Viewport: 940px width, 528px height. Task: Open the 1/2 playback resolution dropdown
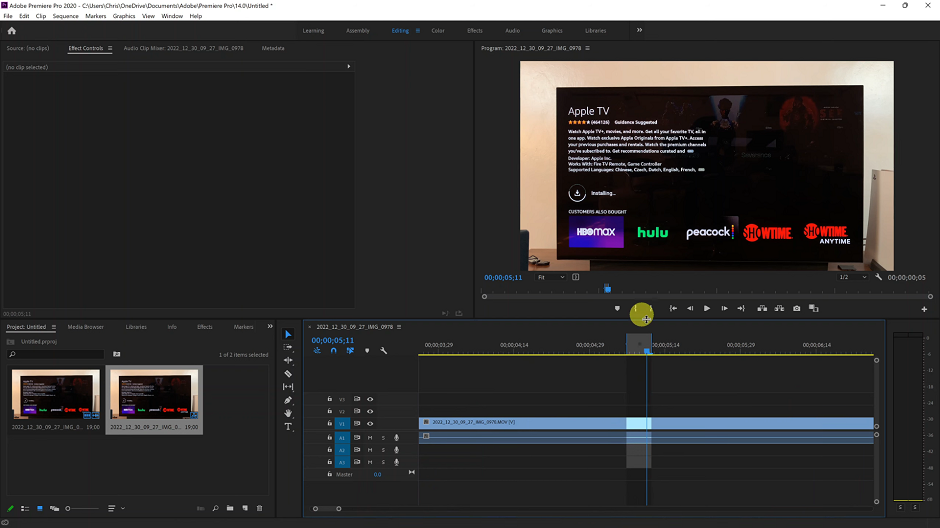click(x=852, y=277)
